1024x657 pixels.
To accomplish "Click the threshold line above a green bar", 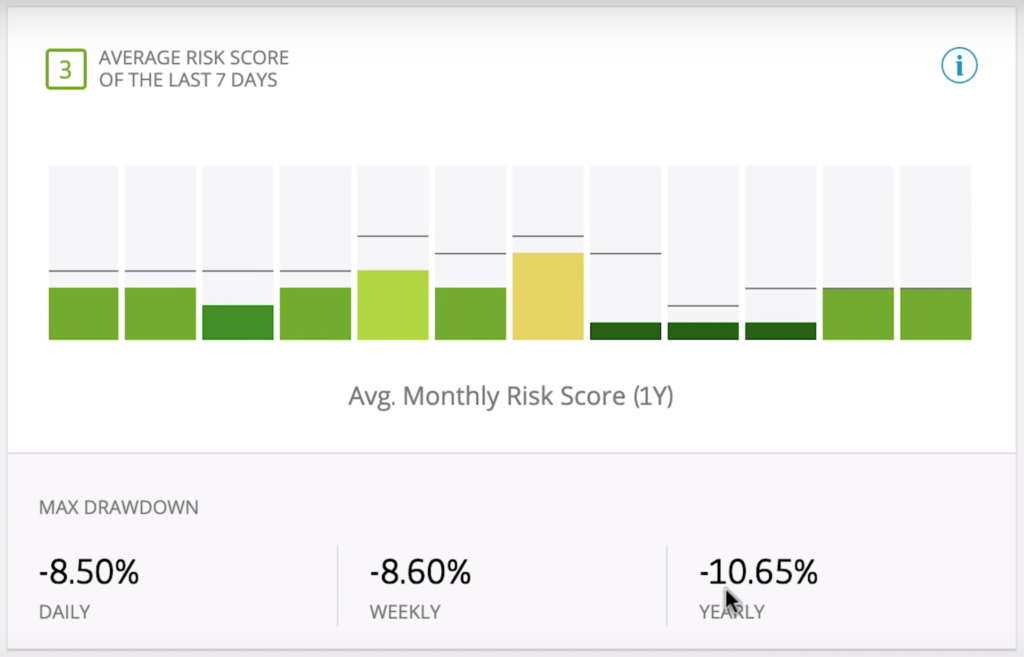I will tap(83, 269).
